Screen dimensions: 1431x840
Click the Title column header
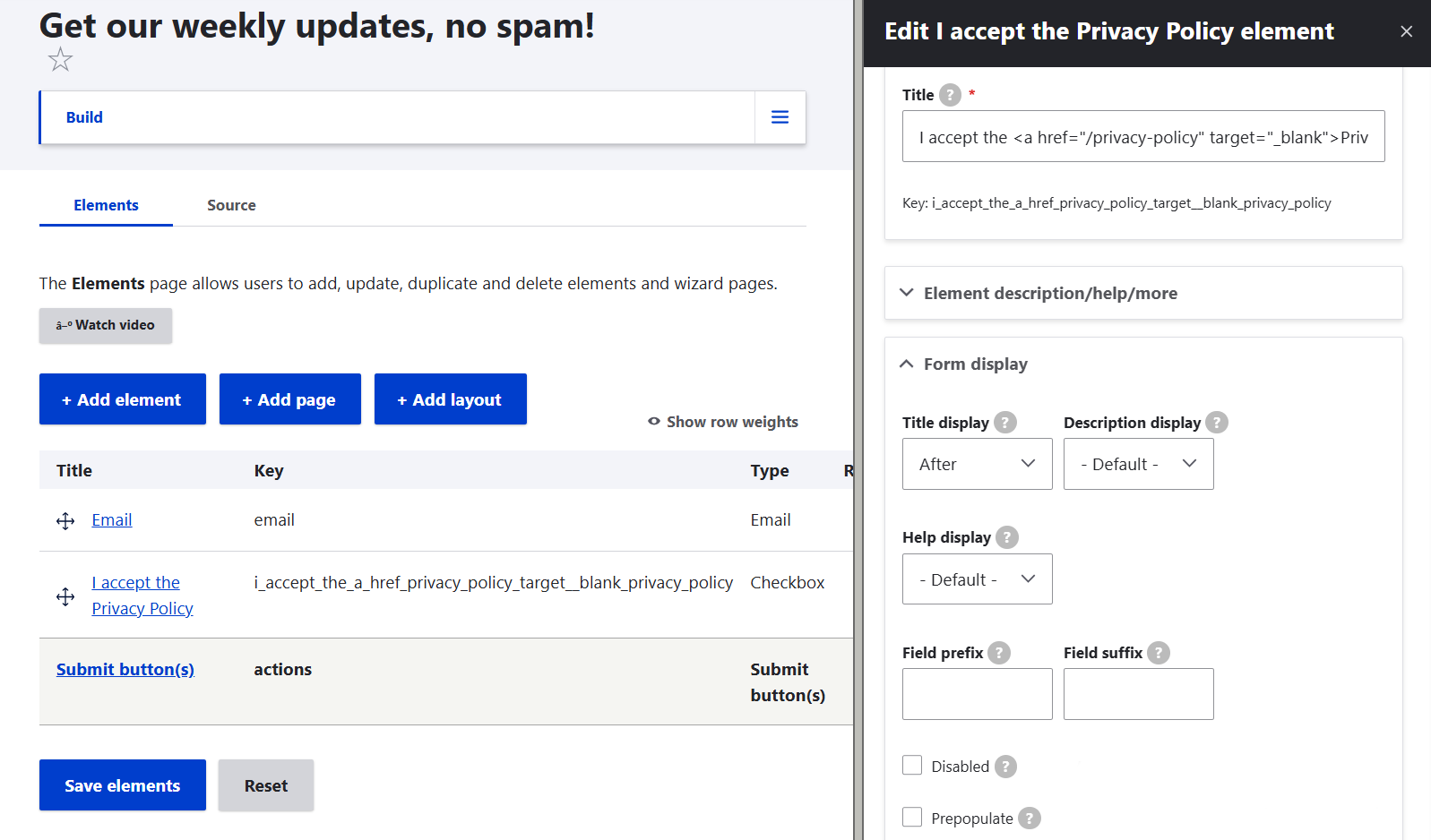click(x=74, y=471)
